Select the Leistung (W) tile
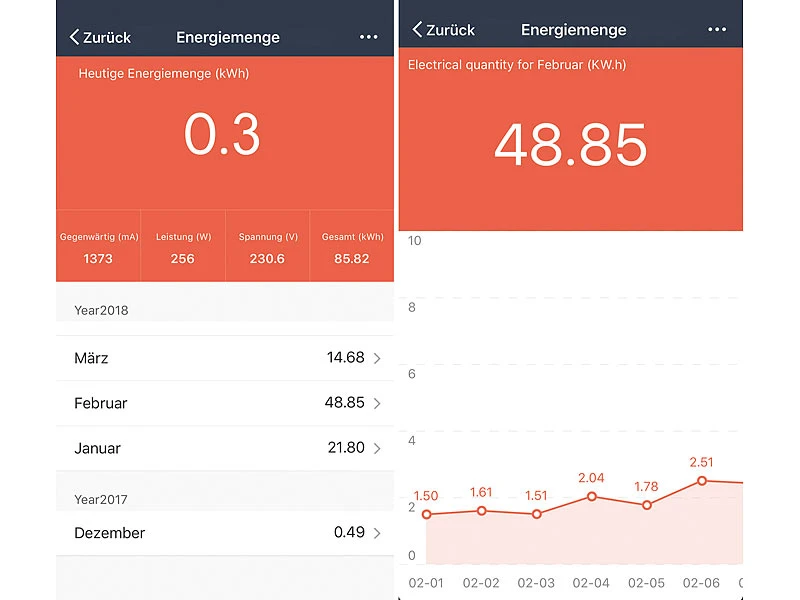800x600 pixels. coord(183,247)
